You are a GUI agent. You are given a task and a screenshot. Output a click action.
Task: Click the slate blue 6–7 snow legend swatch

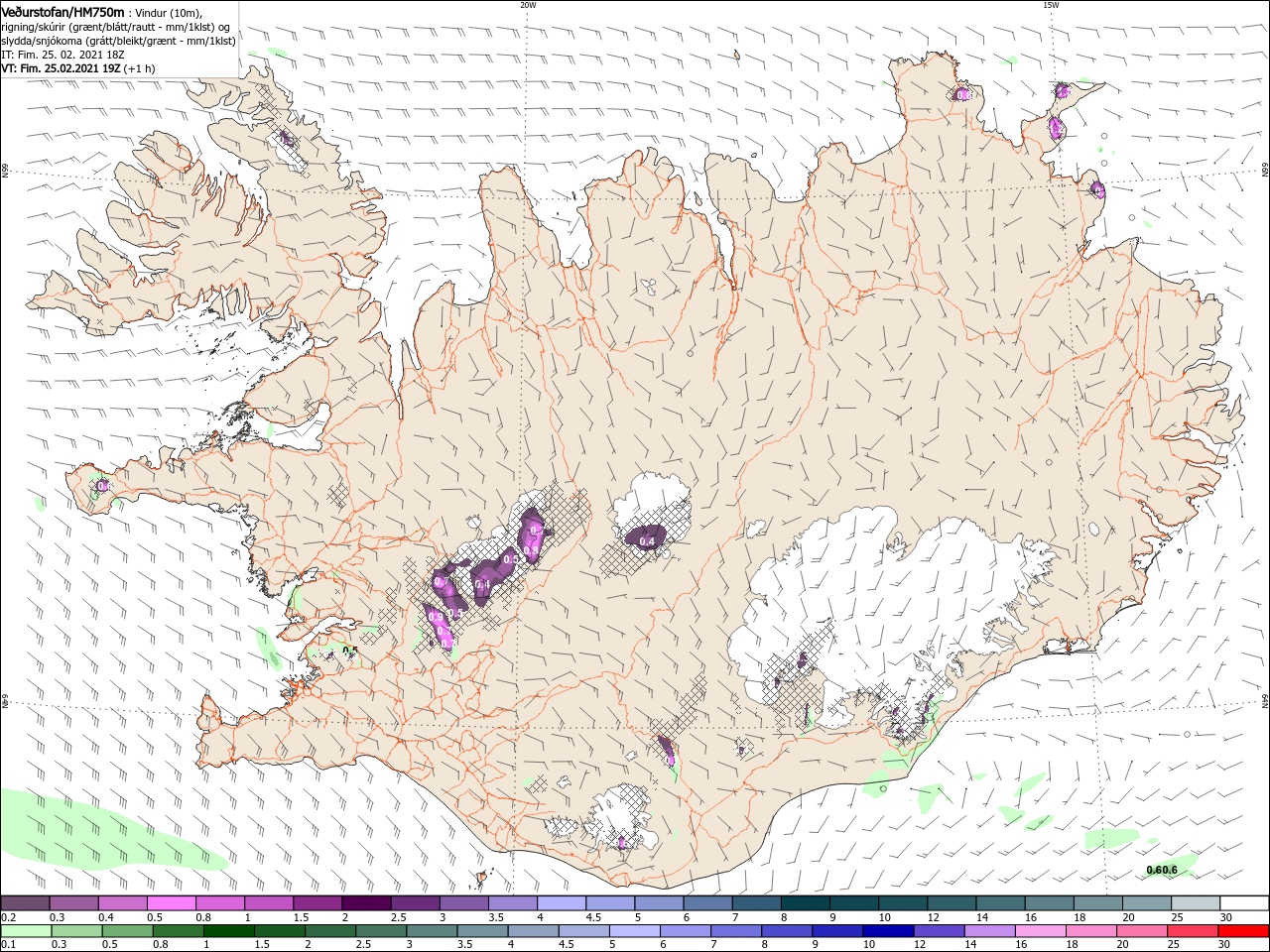(707, 903)
